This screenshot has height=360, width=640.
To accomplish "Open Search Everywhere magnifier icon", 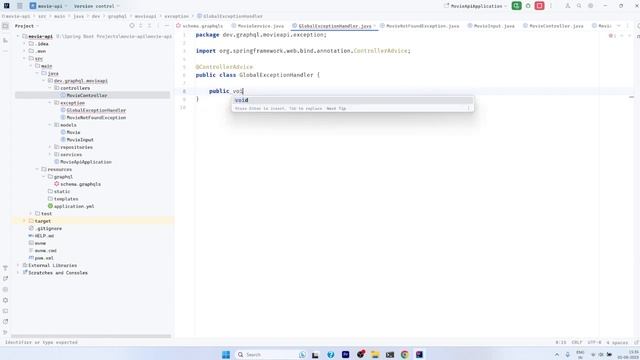I will 579,6.
